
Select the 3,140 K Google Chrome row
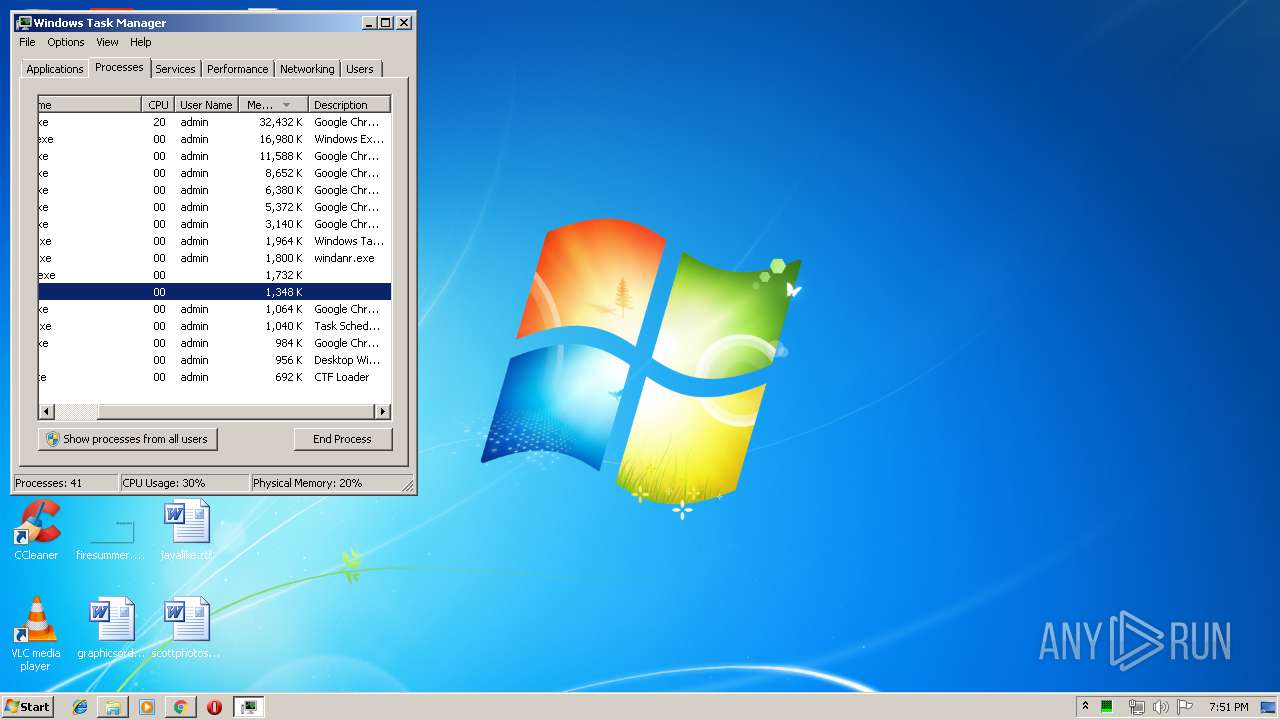(214, 224)
